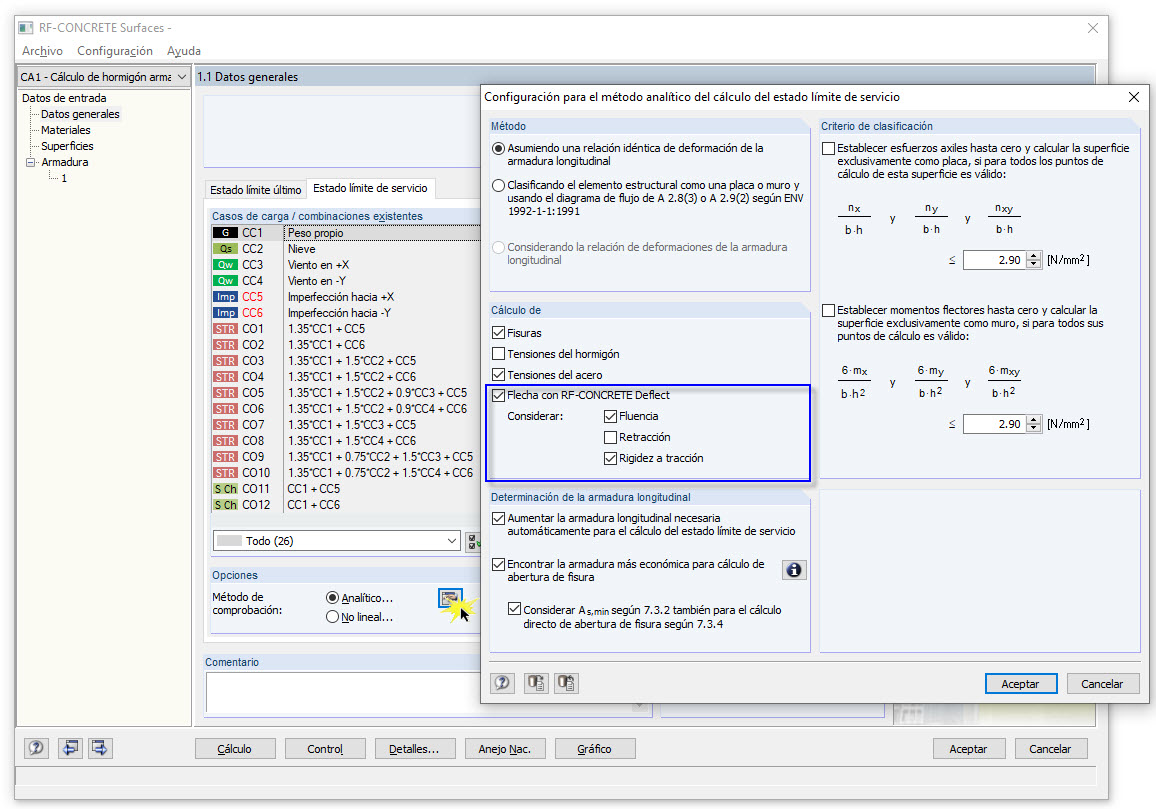This screenshot has width=1156, height=809.
Task: Toggle Tensiones del acero checkbox
Action: (x=498, y=375)
